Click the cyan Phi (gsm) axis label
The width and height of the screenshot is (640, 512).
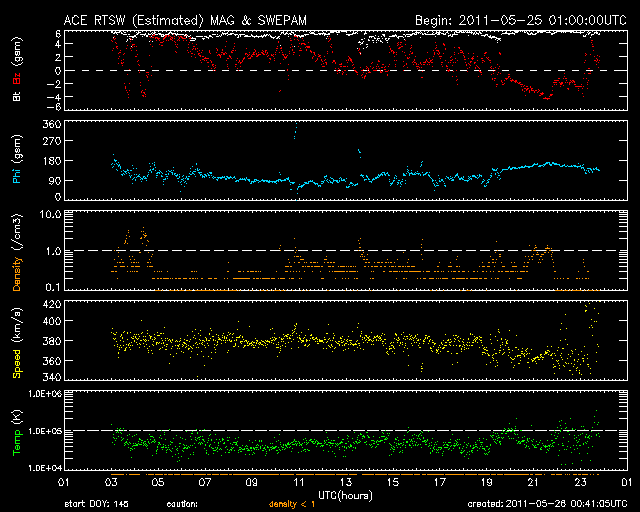(x=17, y=160)
